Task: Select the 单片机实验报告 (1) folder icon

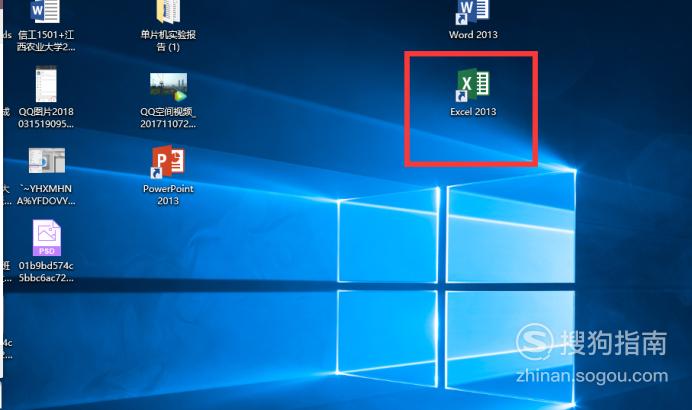Action: point(168,12)
